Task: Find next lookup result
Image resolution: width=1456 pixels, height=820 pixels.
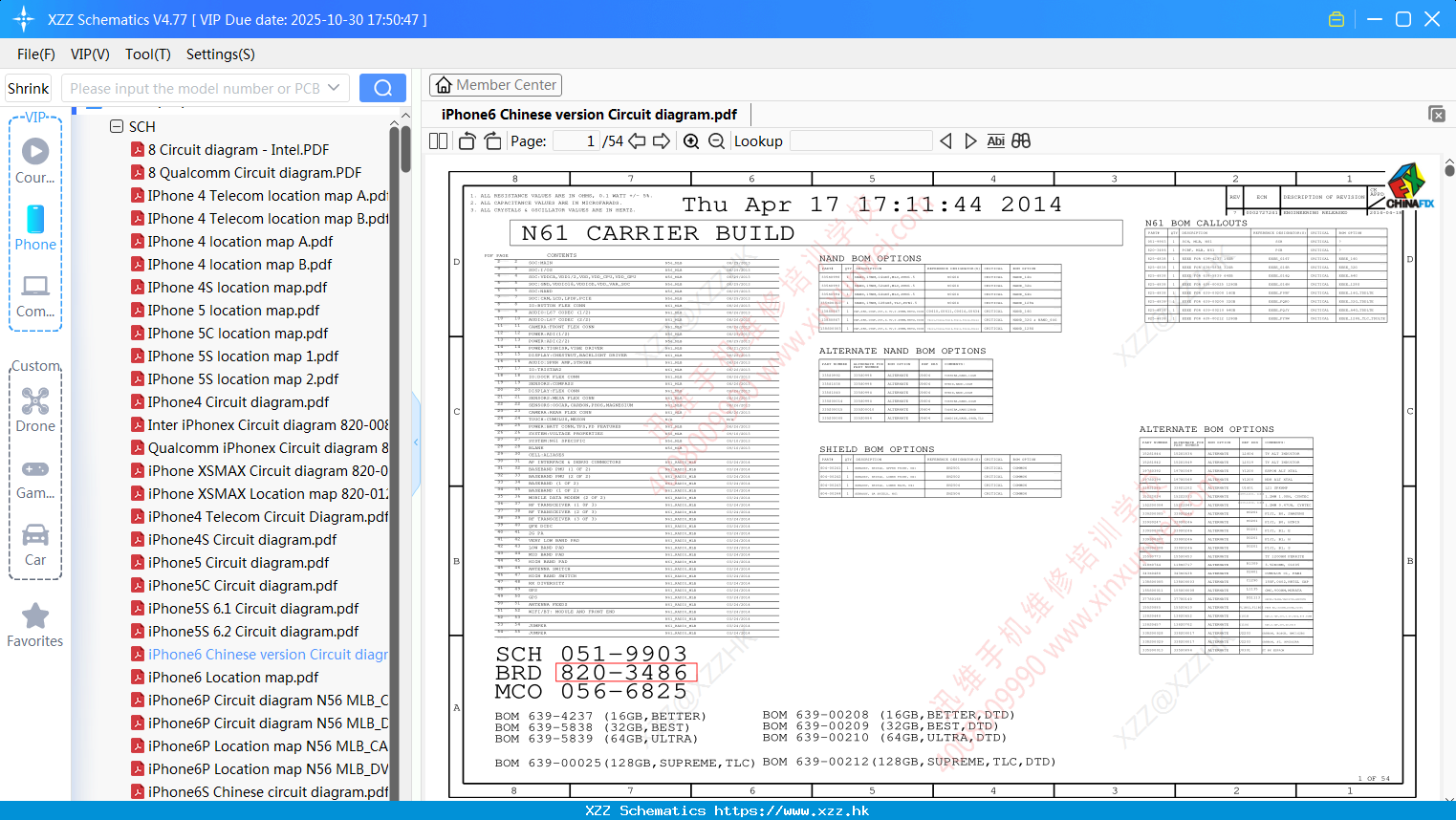Action: click(x=970, y=140)
